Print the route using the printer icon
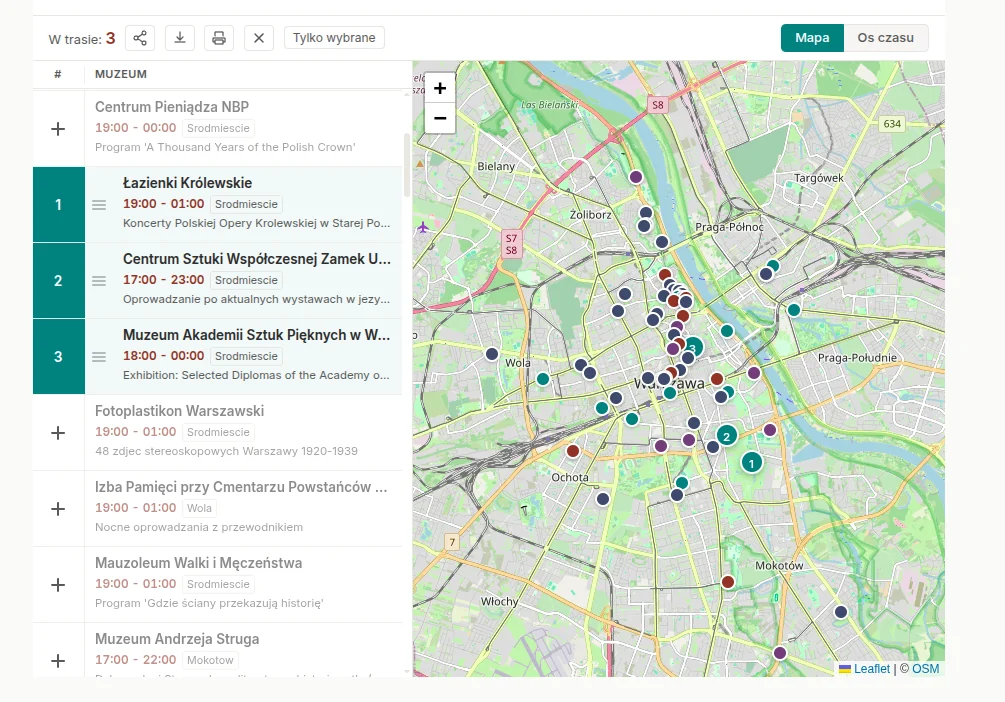 (x=219, y=38)
